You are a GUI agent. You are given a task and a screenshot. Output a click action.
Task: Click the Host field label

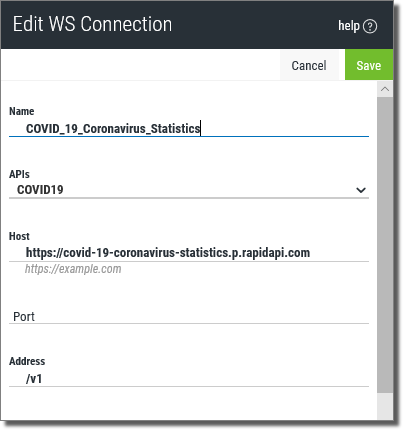(x=19, y=236)
